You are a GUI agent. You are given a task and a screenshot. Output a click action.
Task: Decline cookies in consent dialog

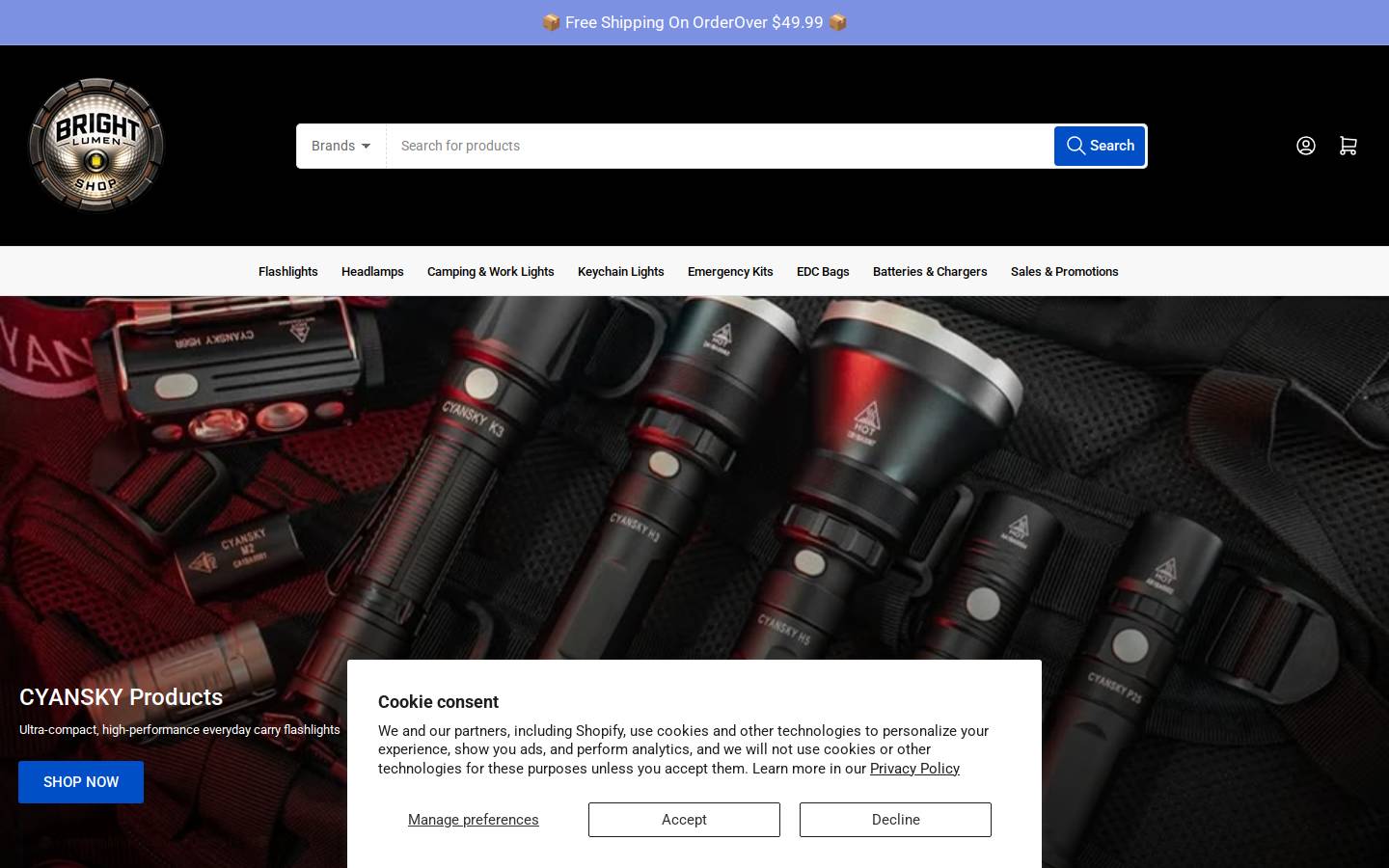pyautogui.click(x=895, y=820)
